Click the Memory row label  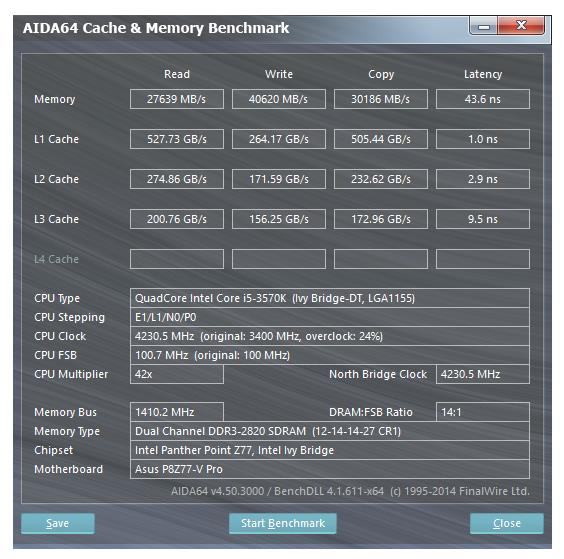[55, 99]
